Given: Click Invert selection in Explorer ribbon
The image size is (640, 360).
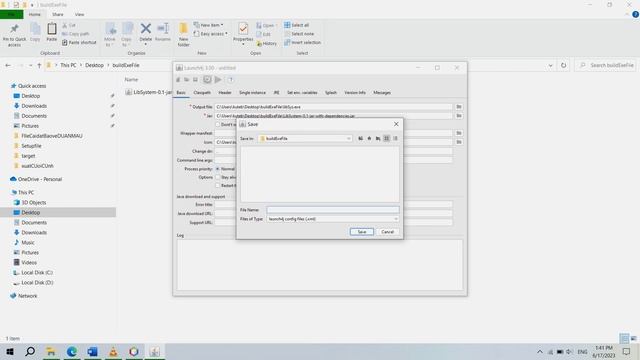Looking at the screenshot, I should pos(302,42).
